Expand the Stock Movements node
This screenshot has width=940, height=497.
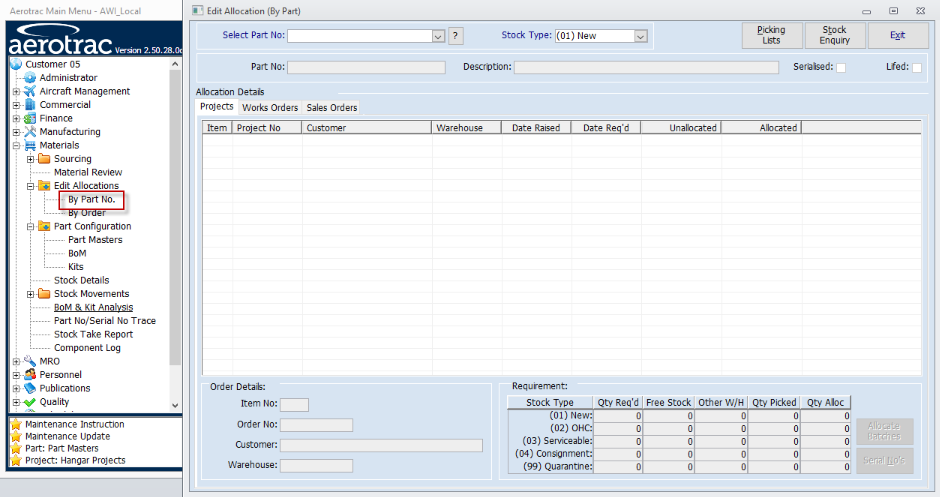(31, 294)
